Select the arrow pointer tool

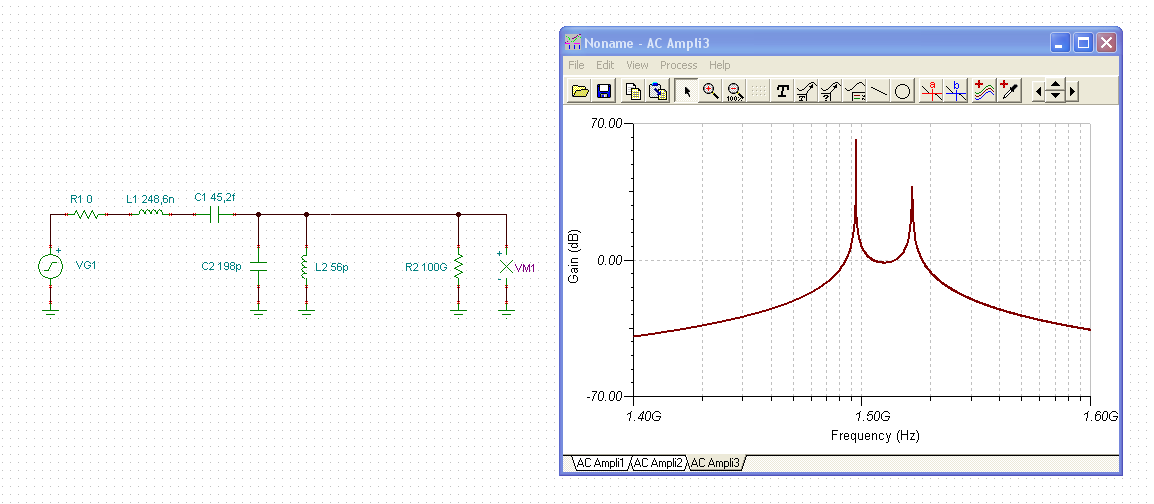point(686,91)
